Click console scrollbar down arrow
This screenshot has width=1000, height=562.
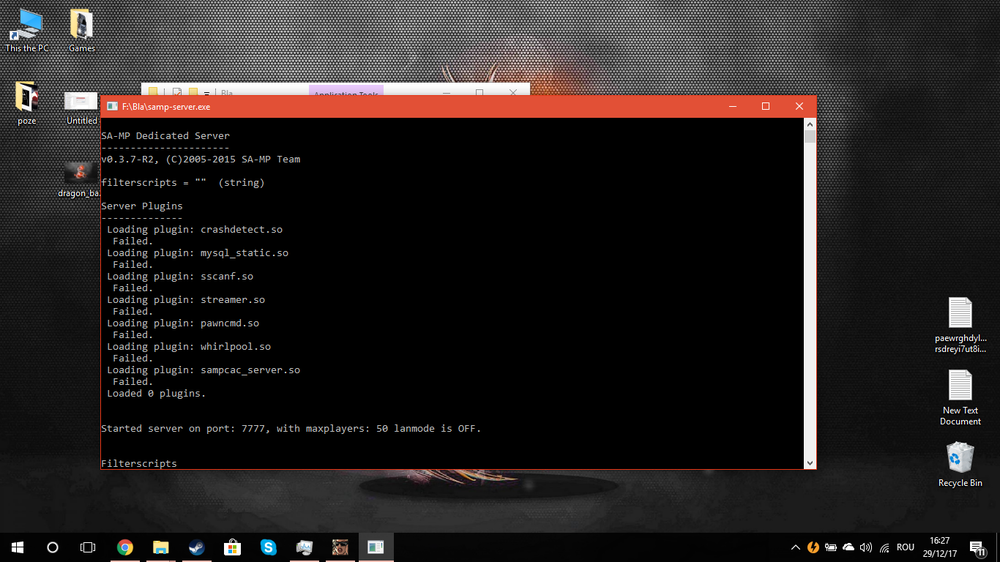(x=810, y=463)
